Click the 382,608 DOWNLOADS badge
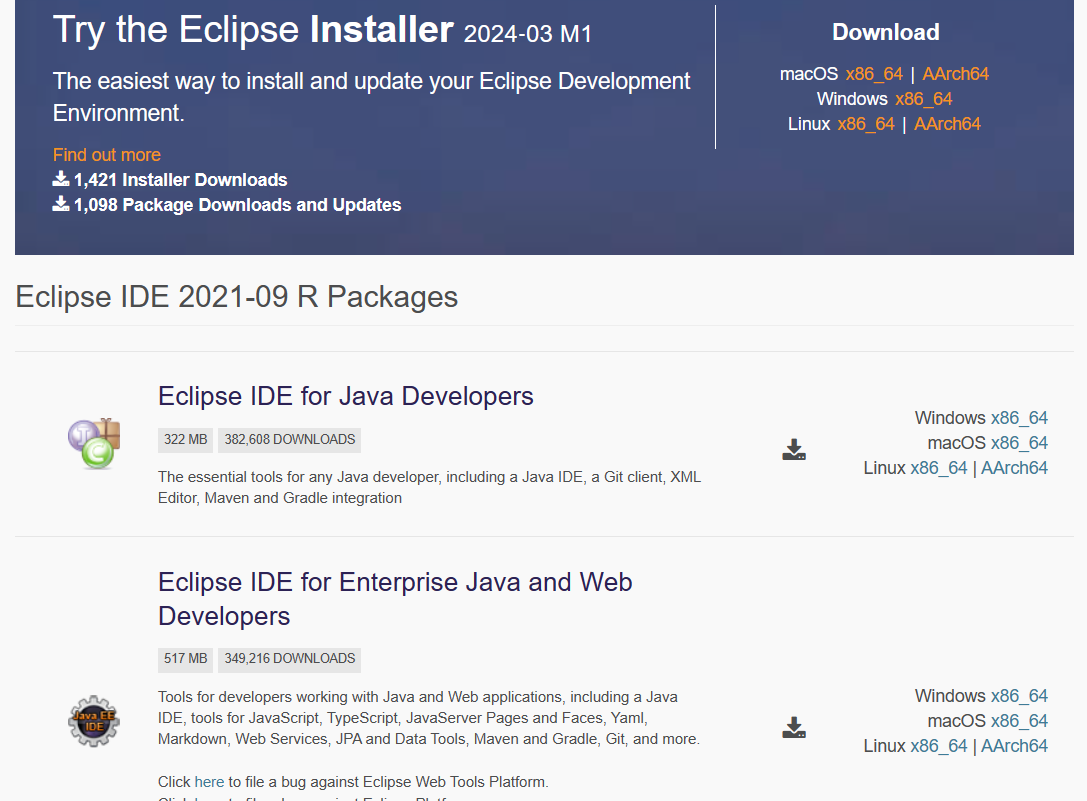 click(290, 440)
